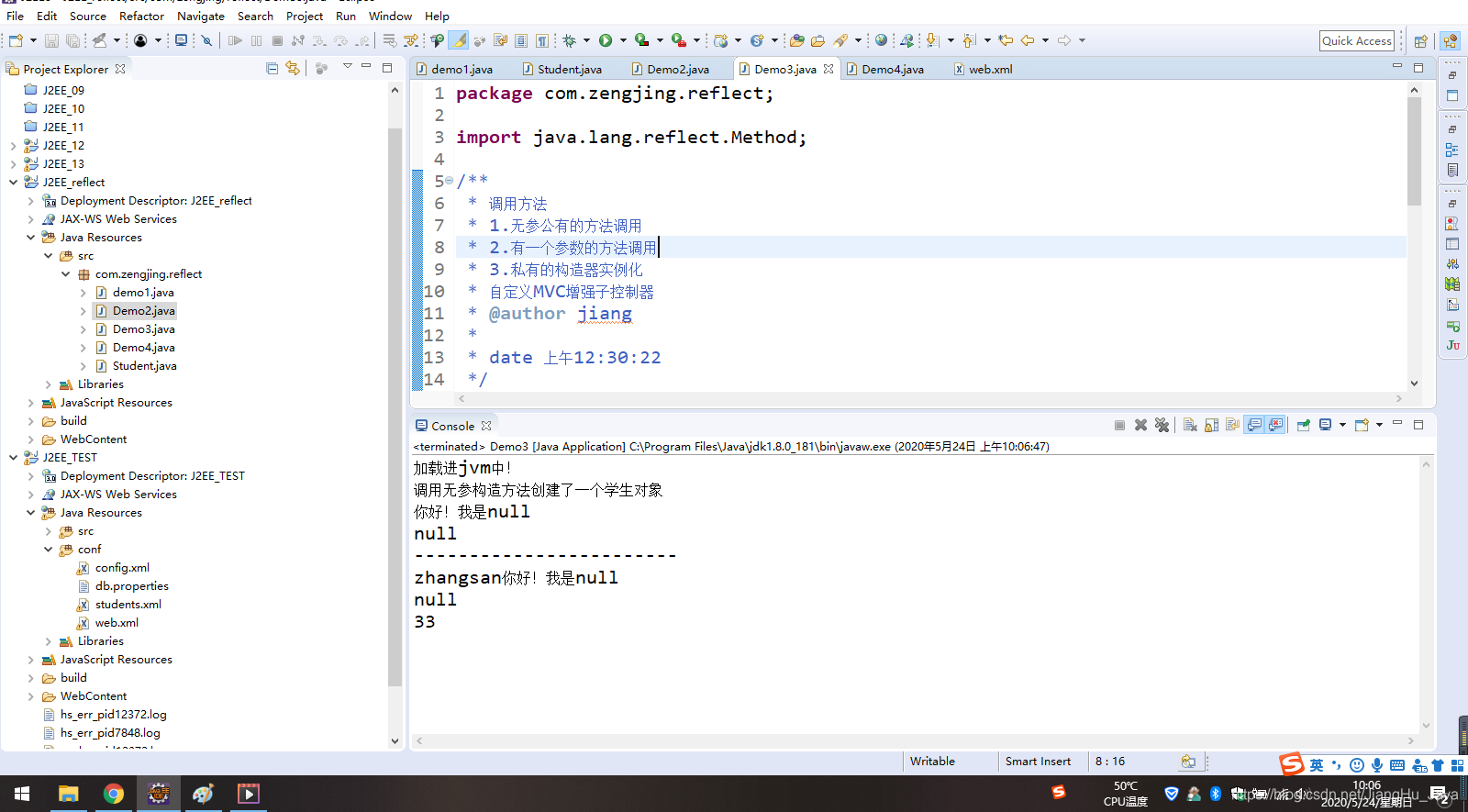Toggle Word Wrap icon in Console toolbar

(x=1232, y=425)
